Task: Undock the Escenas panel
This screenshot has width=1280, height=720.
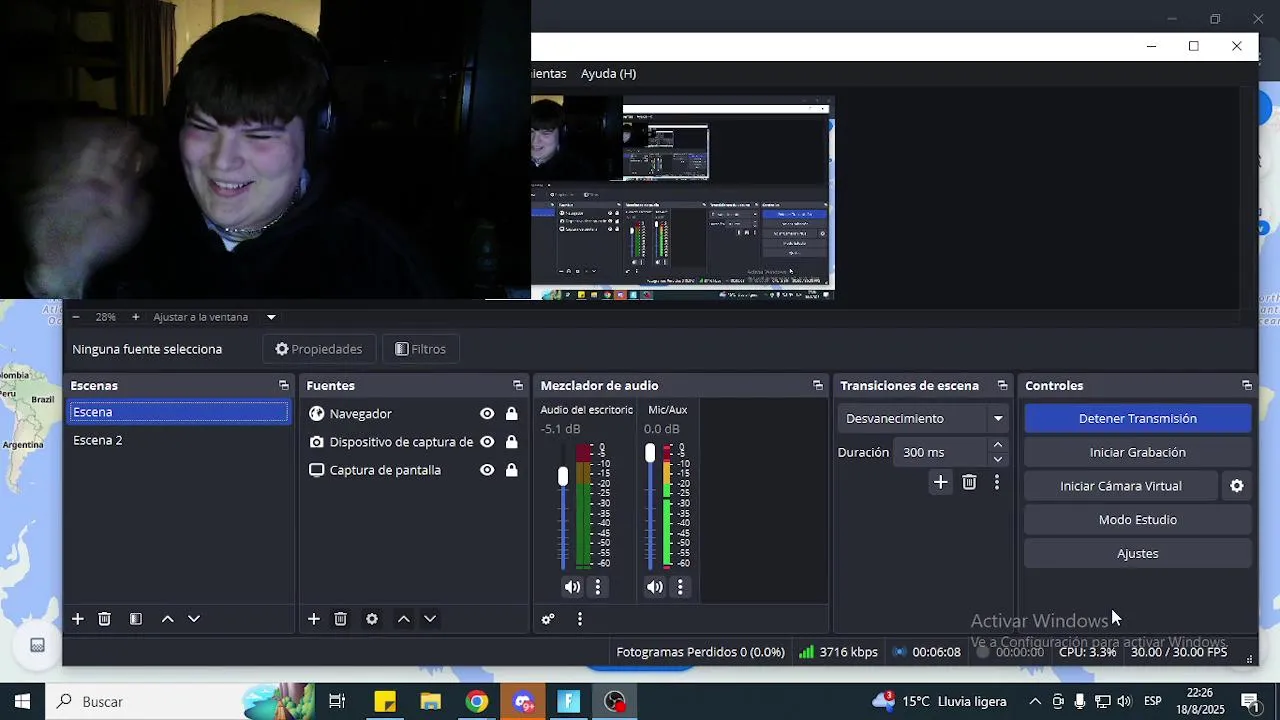Action: 284,386
